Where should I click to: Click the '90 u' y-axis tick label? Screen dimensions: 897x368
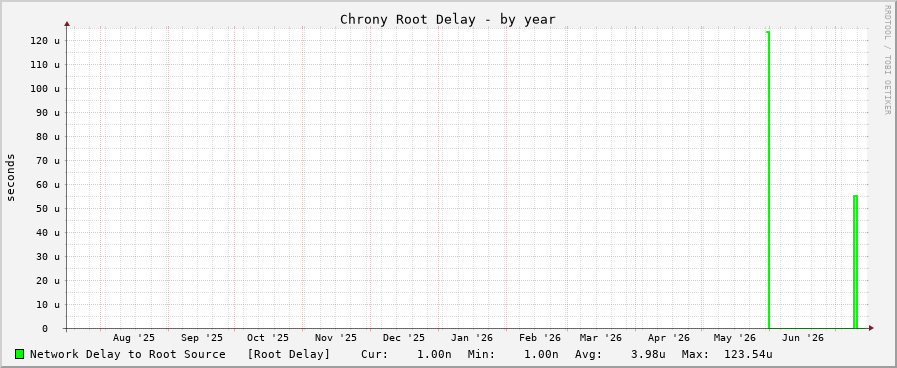(x=49, y=113)
